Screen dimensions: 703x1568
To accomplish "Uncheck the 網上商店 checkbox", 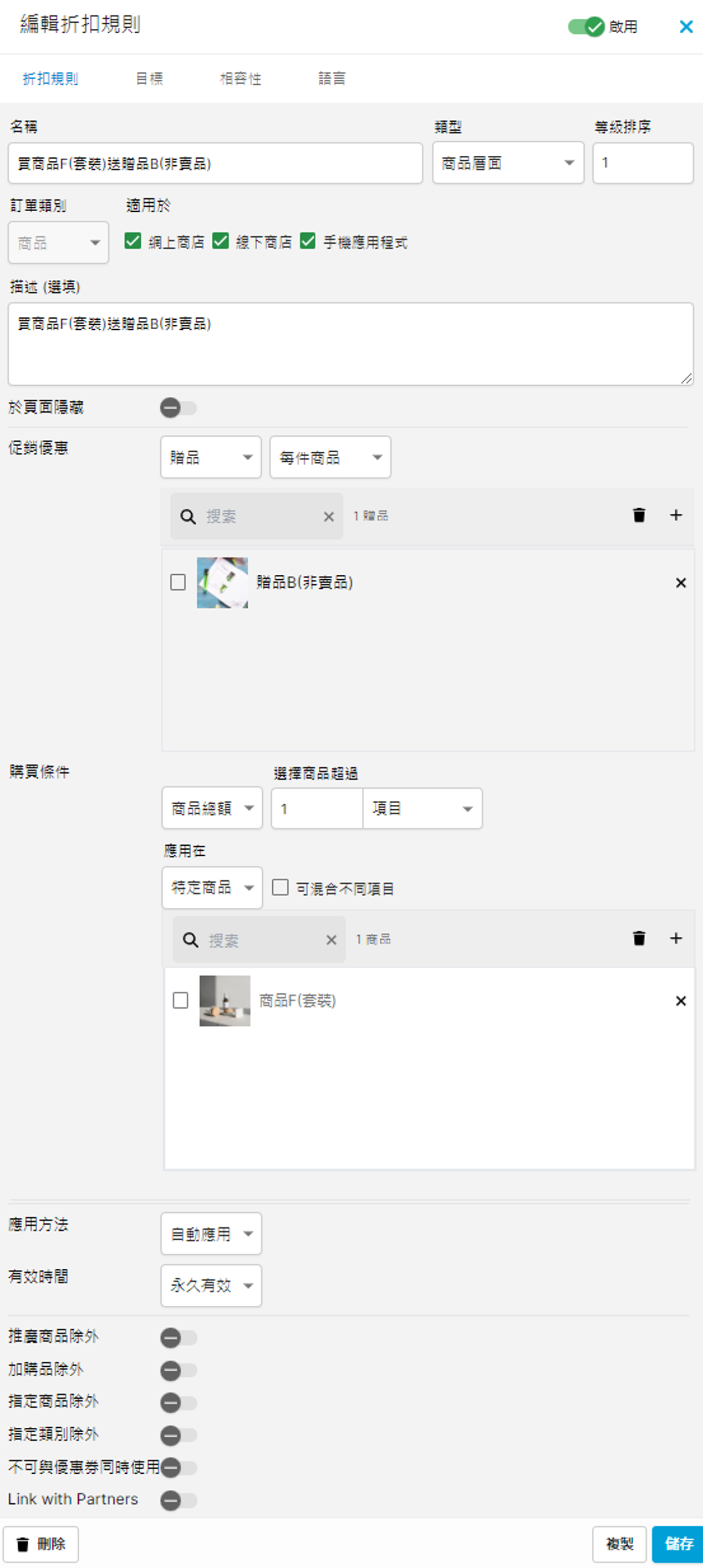I will [x=133, y=241].
